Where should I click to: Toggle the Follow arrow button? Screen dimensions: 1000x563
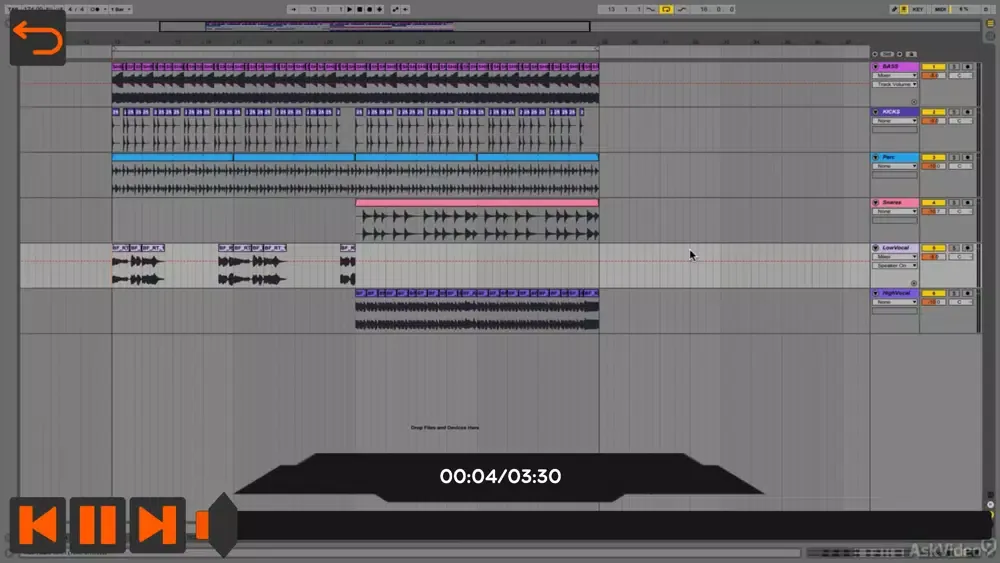pyautogui.click(x=293, y=10)
